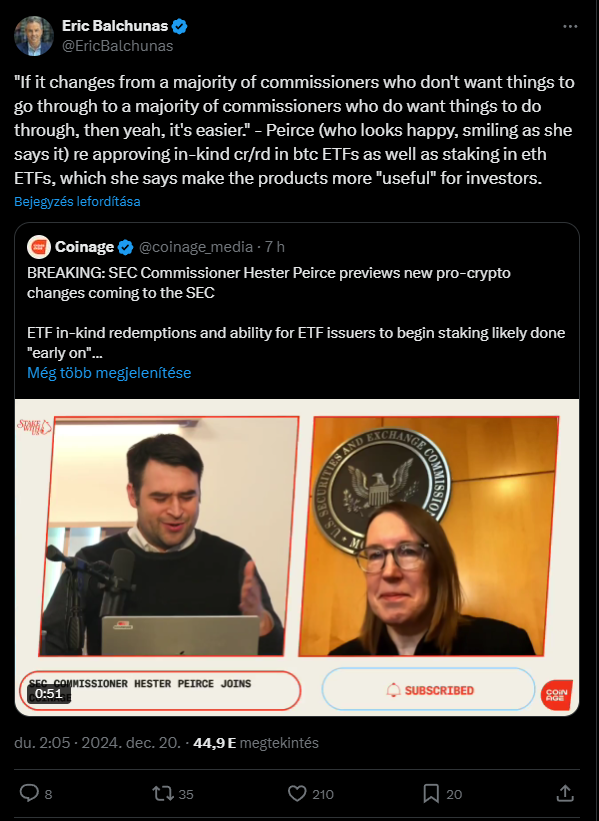Open the @coinage_media handle
Image resolution: width=599 pixels, height=821 pixels.
pyautogui.click(x=196, y=247)
